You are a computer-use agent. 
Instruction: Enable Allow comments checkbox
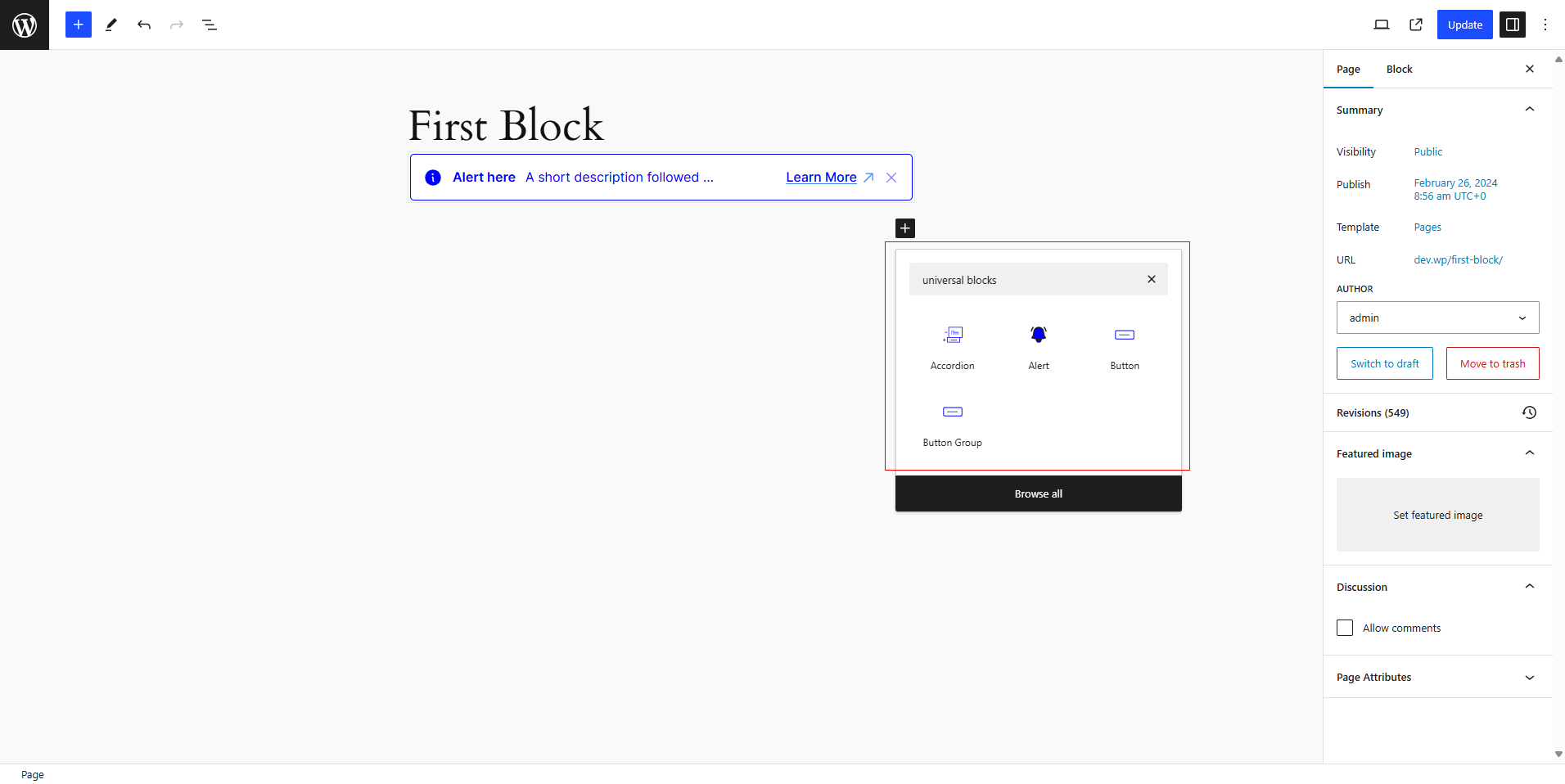pos(1345,628)
